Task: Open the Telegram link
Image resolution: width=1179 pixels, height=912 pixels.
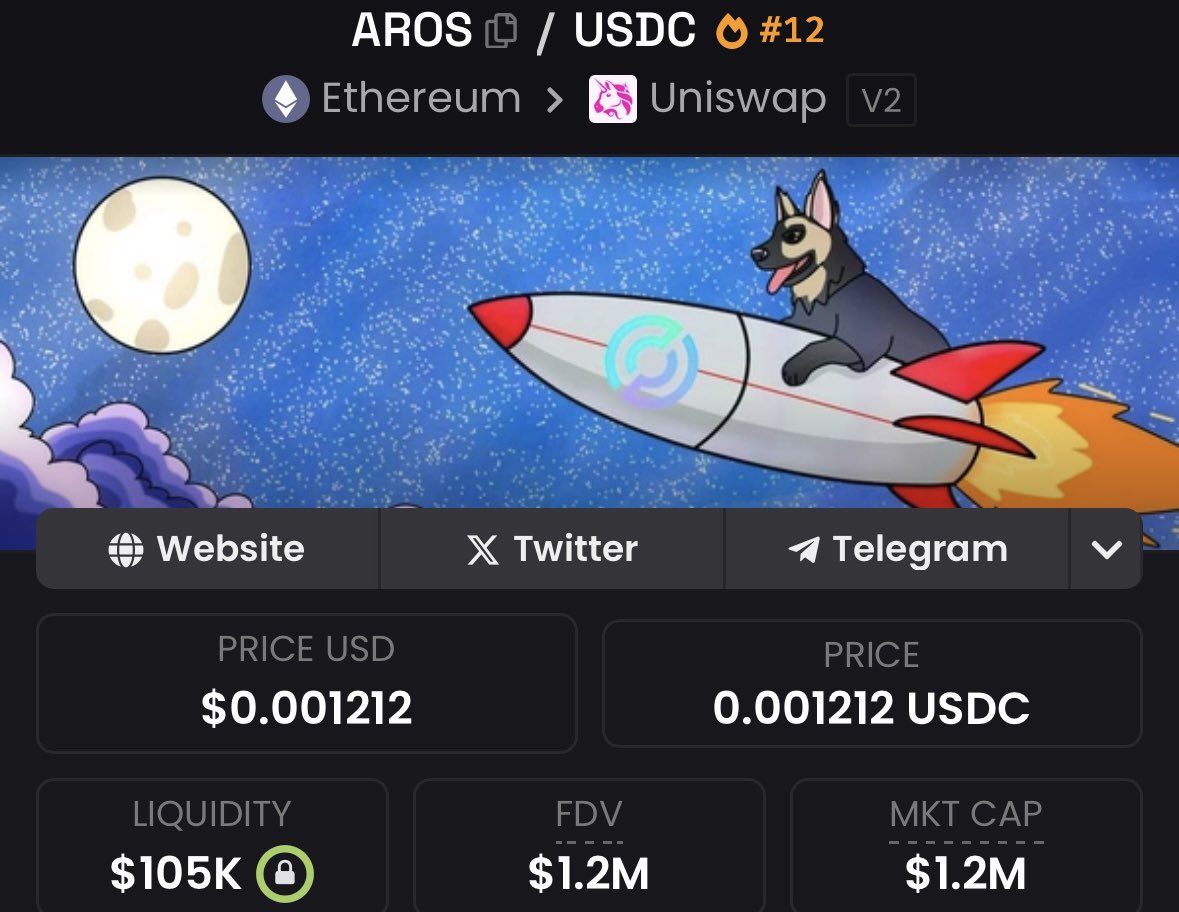Action: point(897,549)
